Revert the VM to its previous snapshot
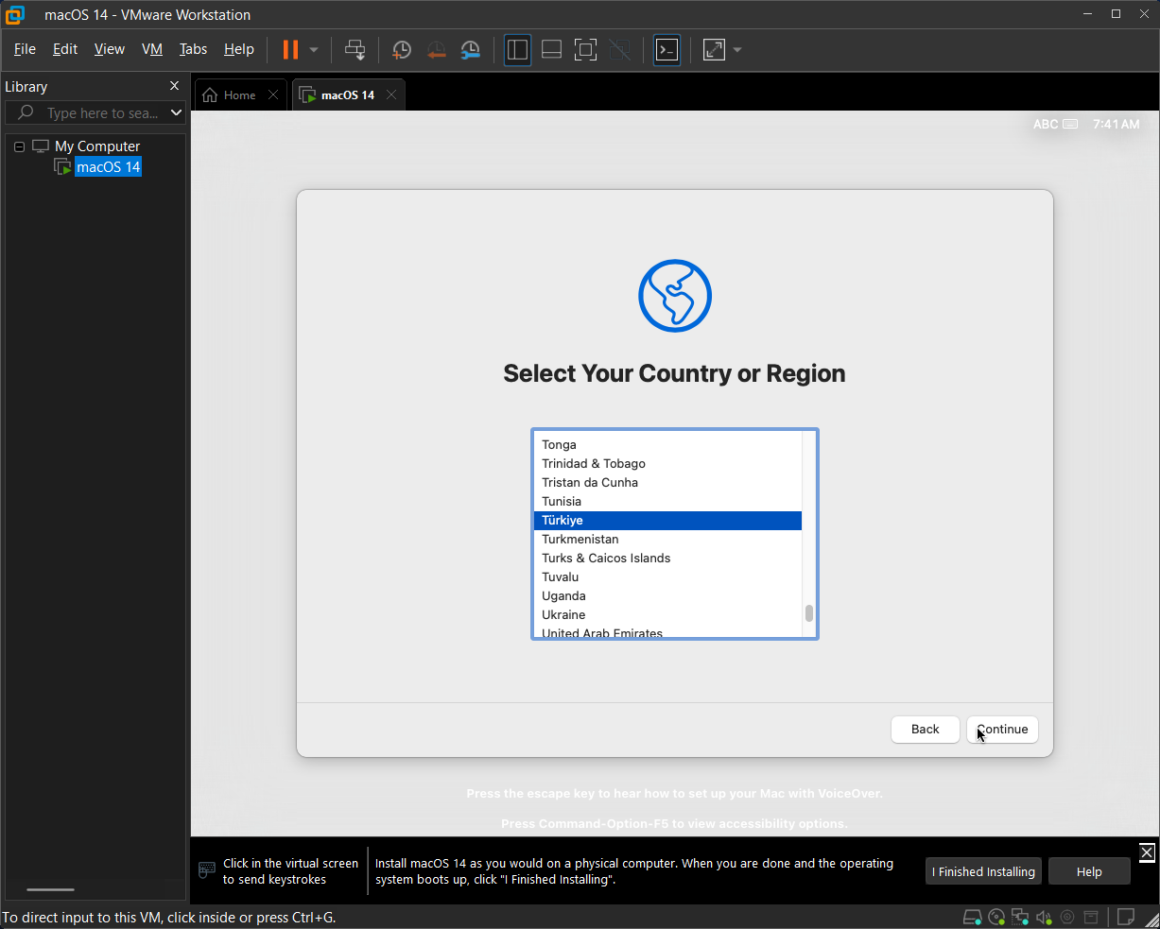 pos(436,50)
